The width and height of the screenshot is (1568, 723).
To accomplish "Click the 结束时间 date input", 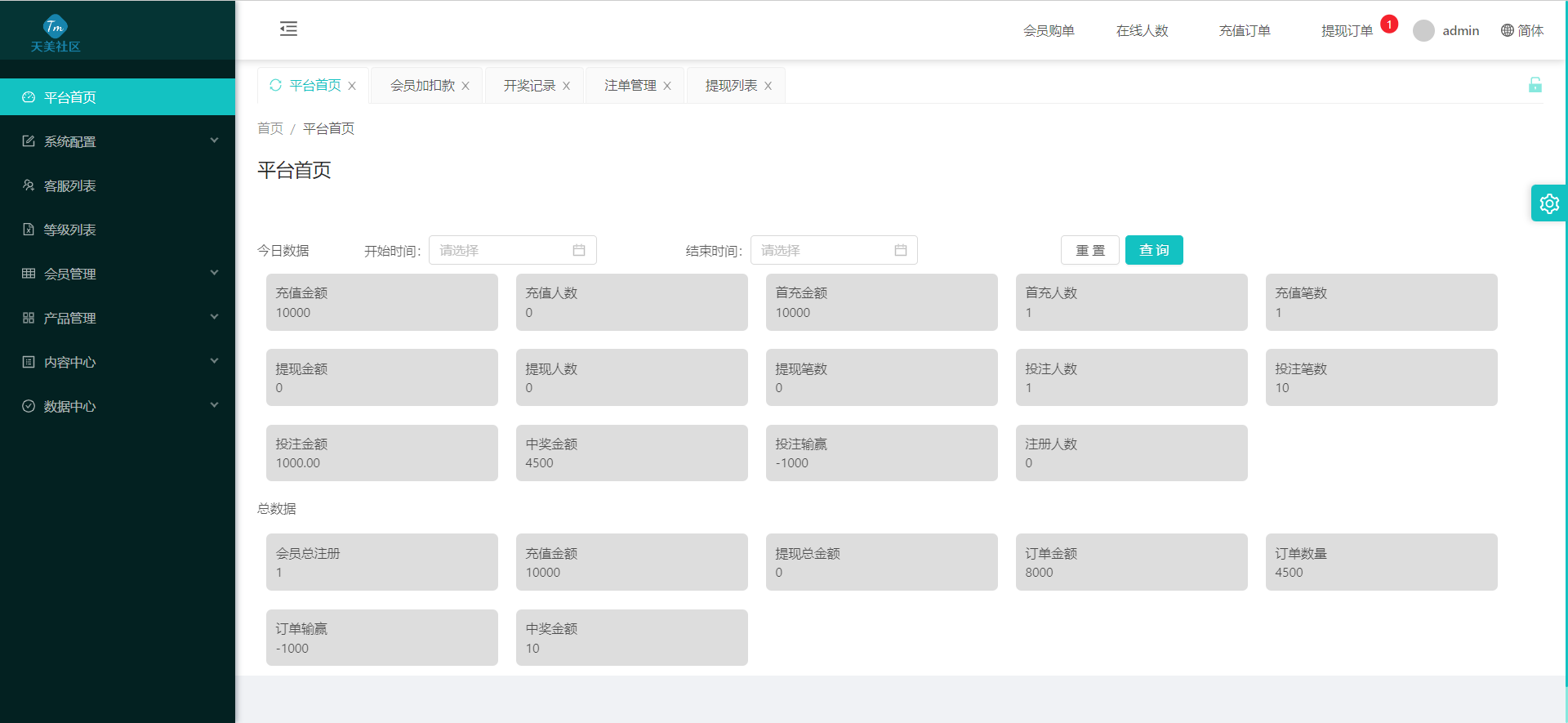I will coord(834,250).
